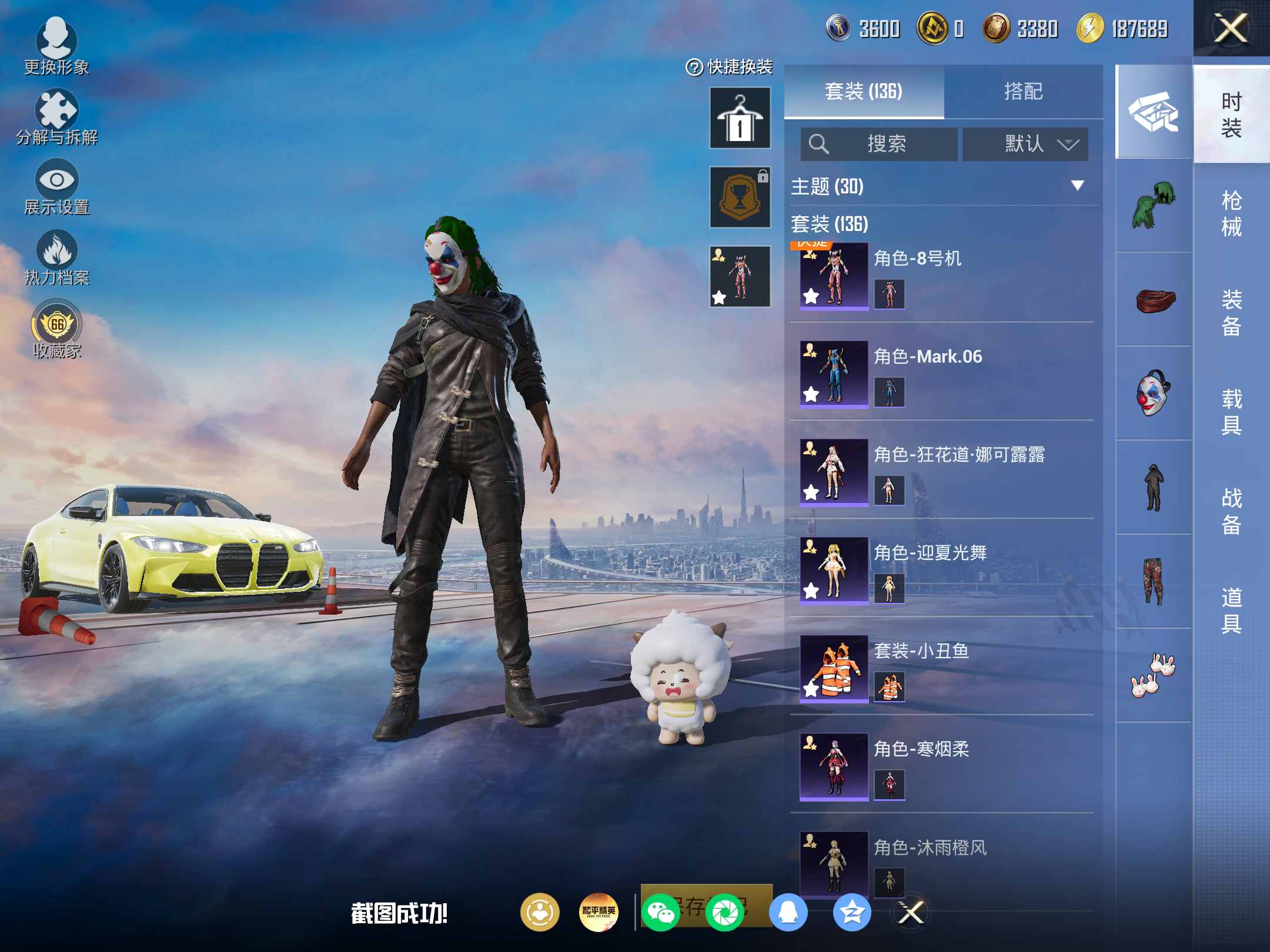
Task: Click the 快捷换装 label text
Action: tap(740, 68)
